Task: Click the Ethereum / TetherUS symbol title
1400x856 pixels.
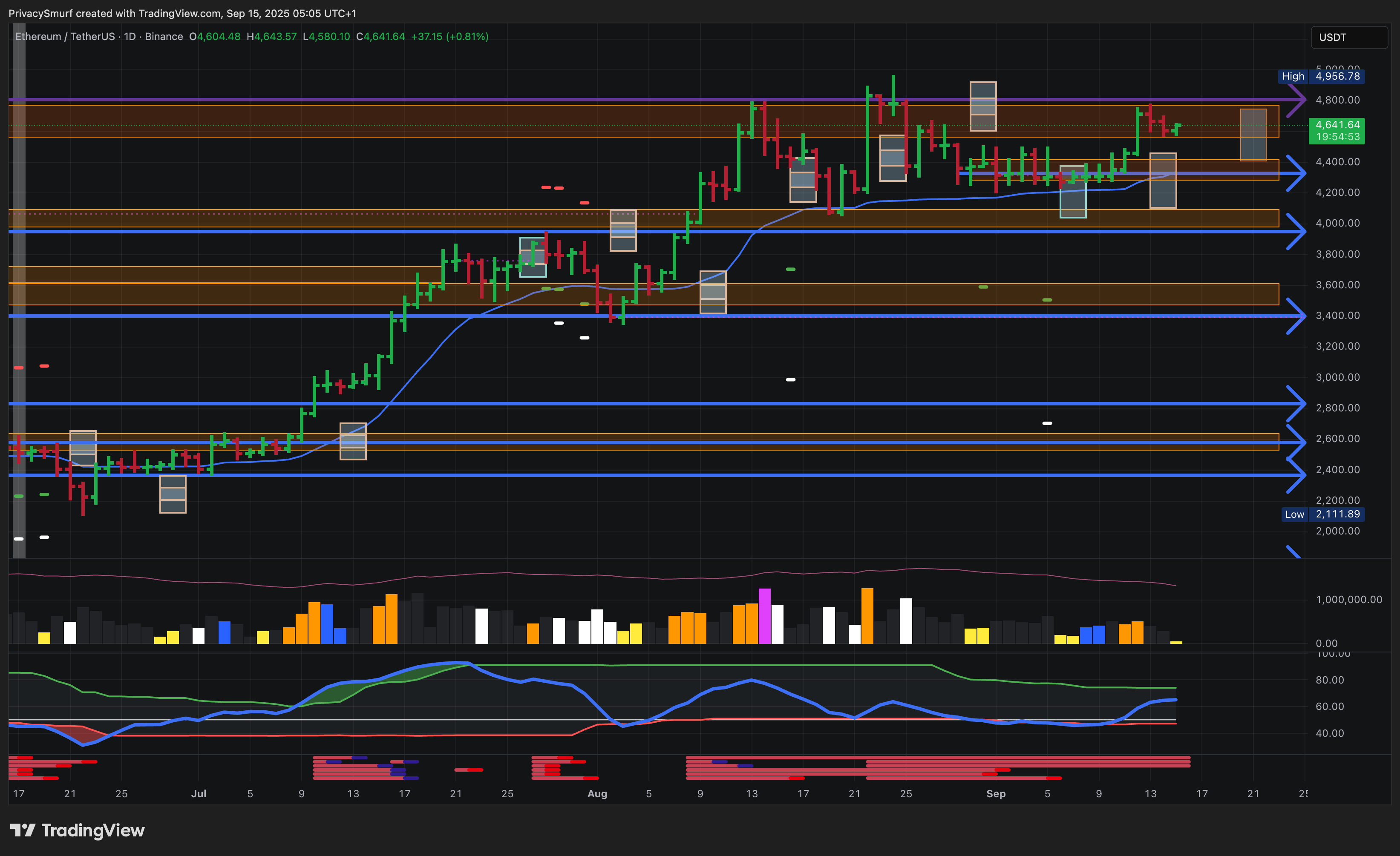Action: point(64,36)
